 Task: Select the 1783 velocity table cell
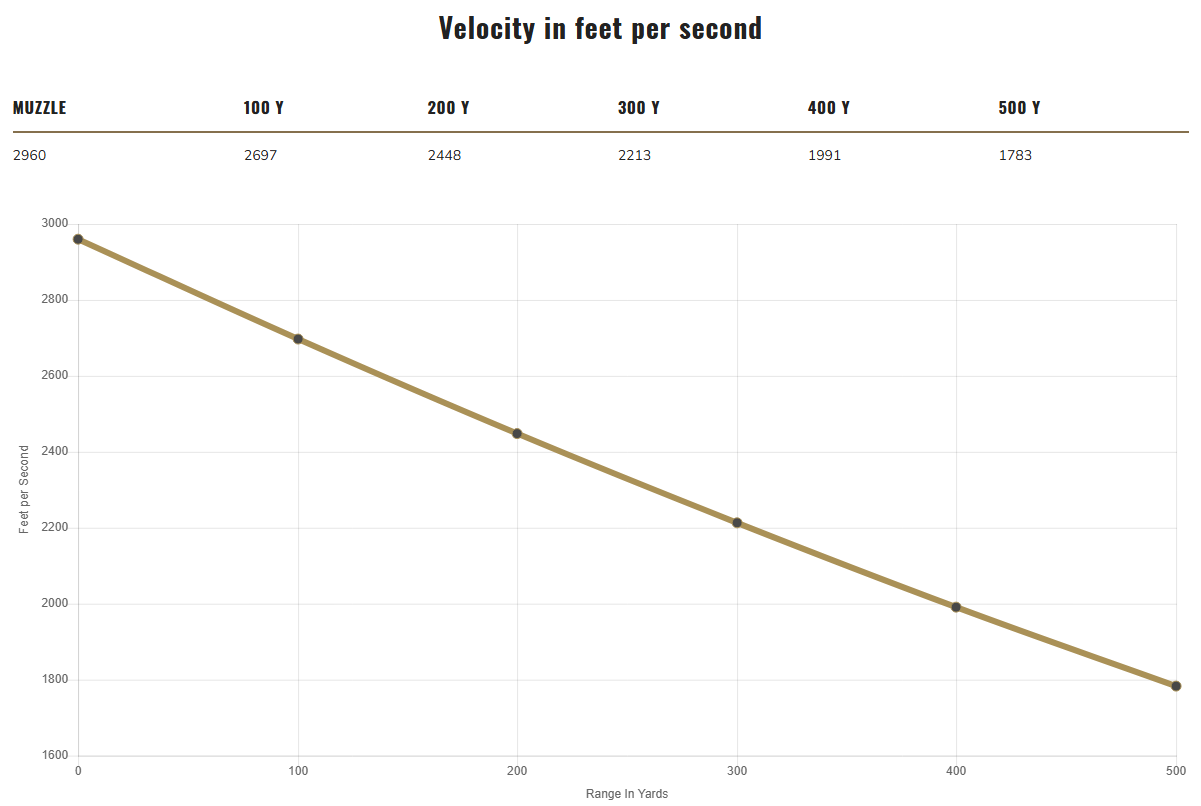pyautogui.click(x=1015, y=156)
